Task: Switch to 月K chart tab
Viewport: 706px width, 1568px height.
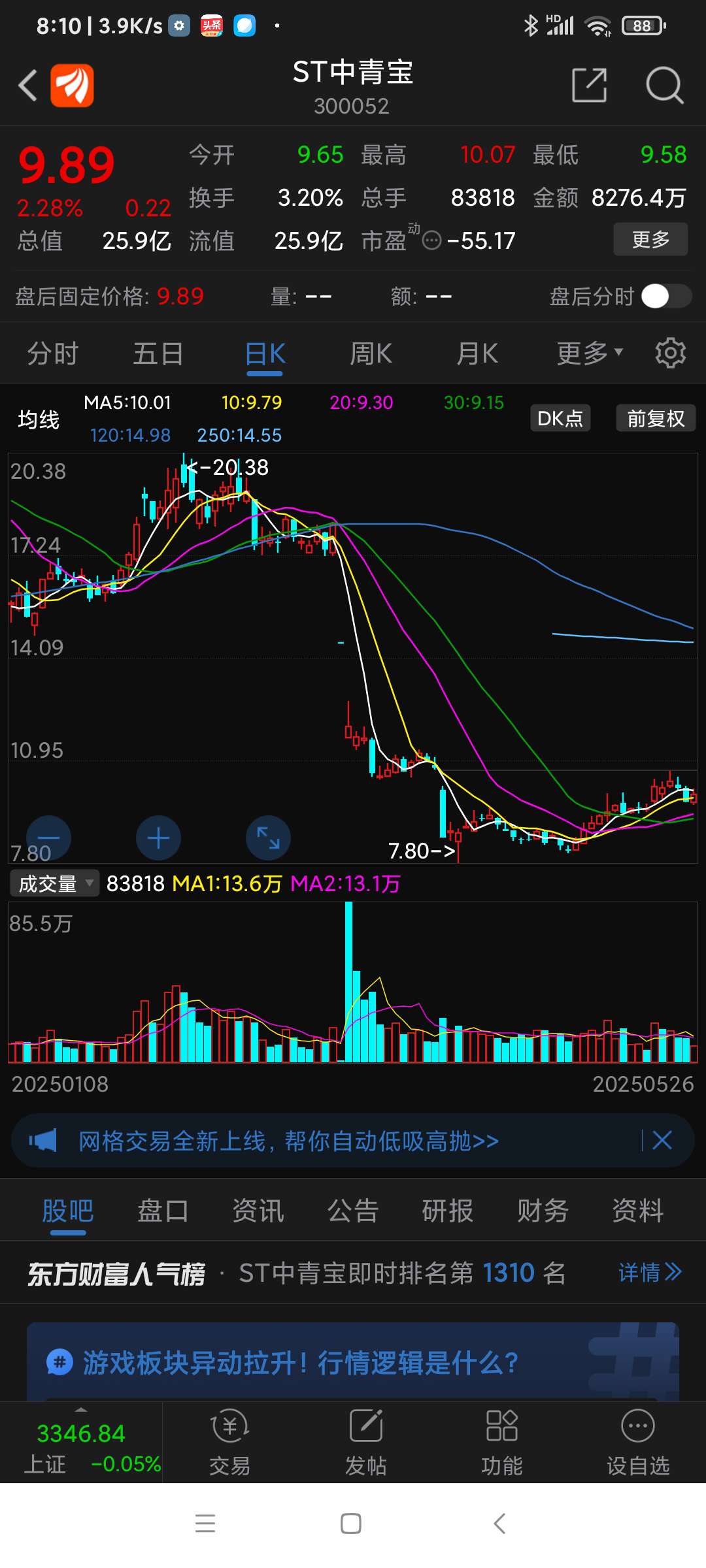Action: (x=477, y=353)
